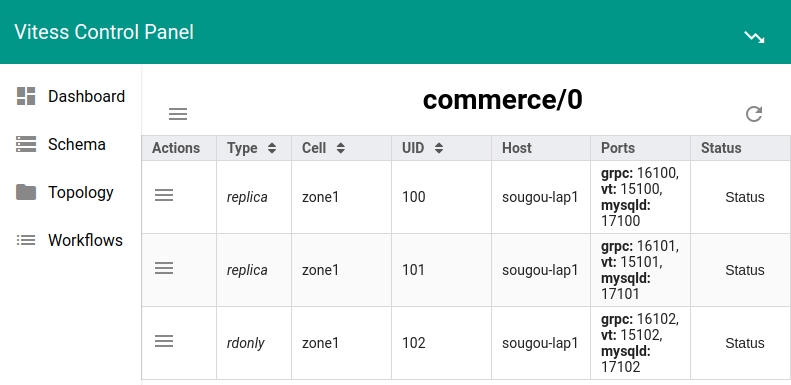Click the refresh icon for commerce/0
The width and height of the screenshot is (791, 385).
(x=754, y=114)
